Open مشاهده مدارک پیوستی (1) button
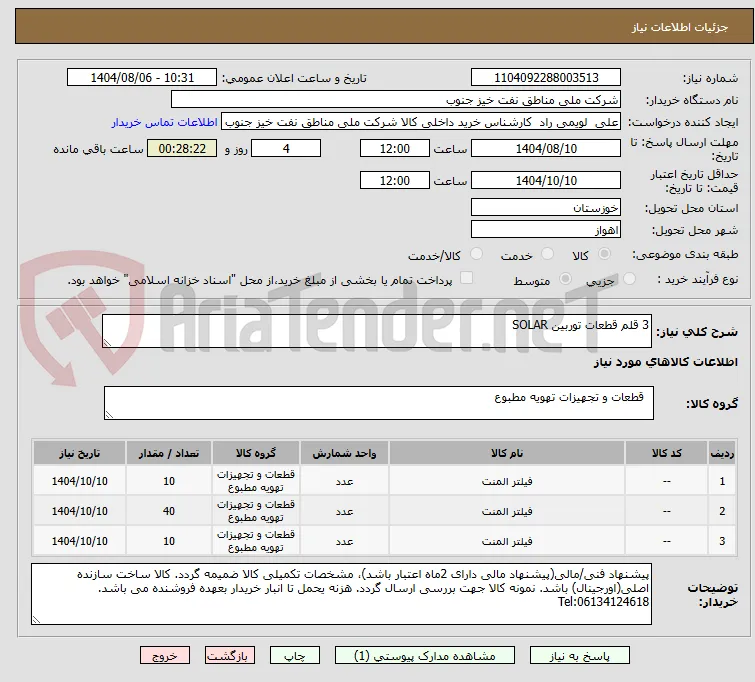 [x=425, y=656]
